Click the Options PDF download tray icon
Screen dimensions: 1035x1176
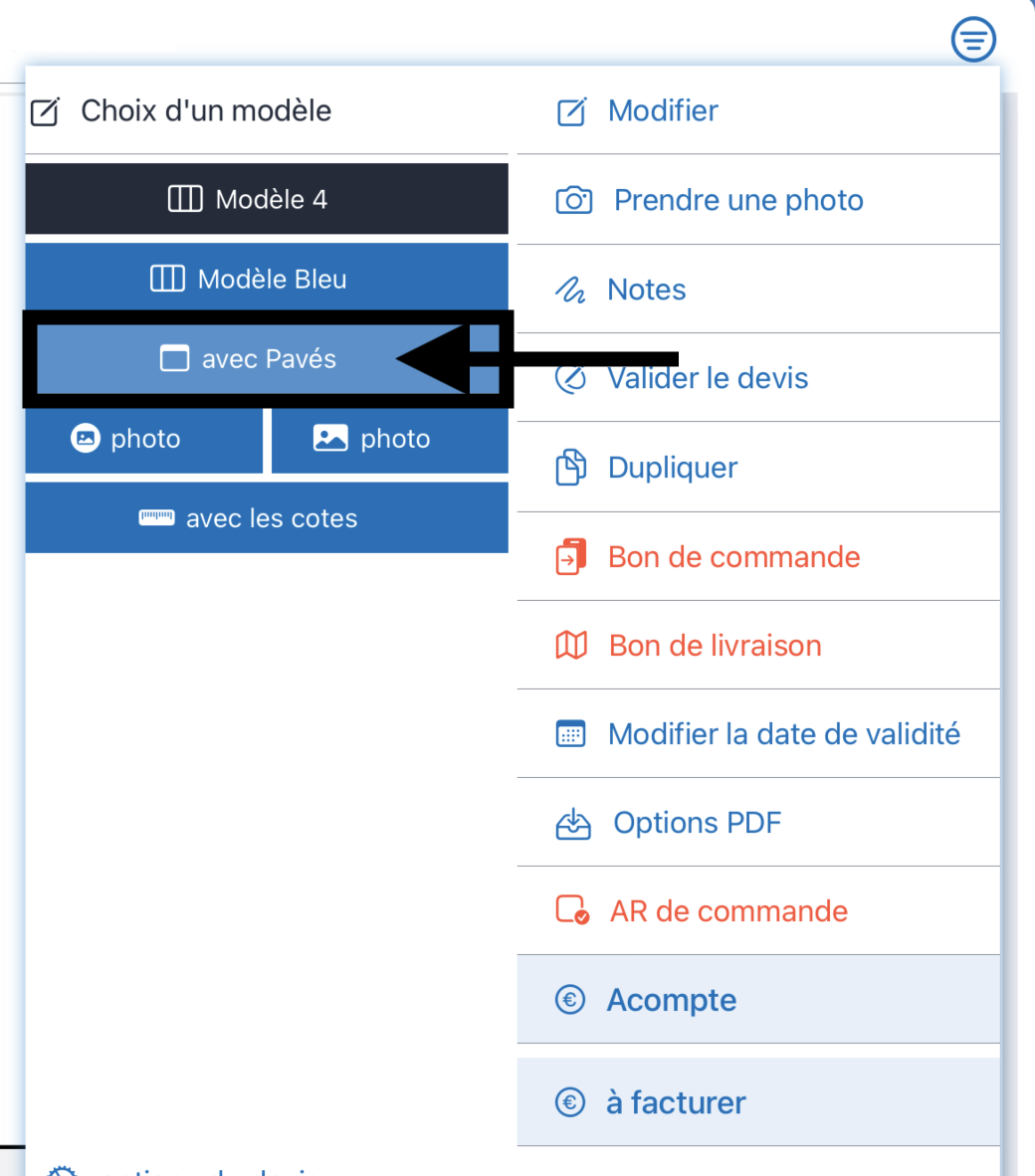pos(573,823)
